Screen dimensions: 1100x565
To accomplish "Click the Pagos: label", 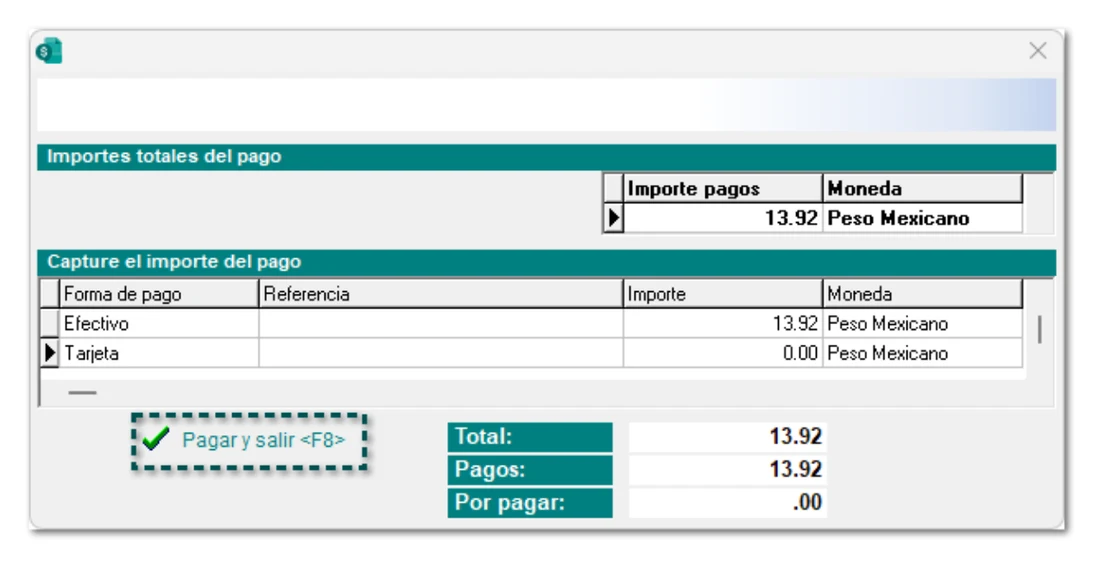I will click(530, 470).
